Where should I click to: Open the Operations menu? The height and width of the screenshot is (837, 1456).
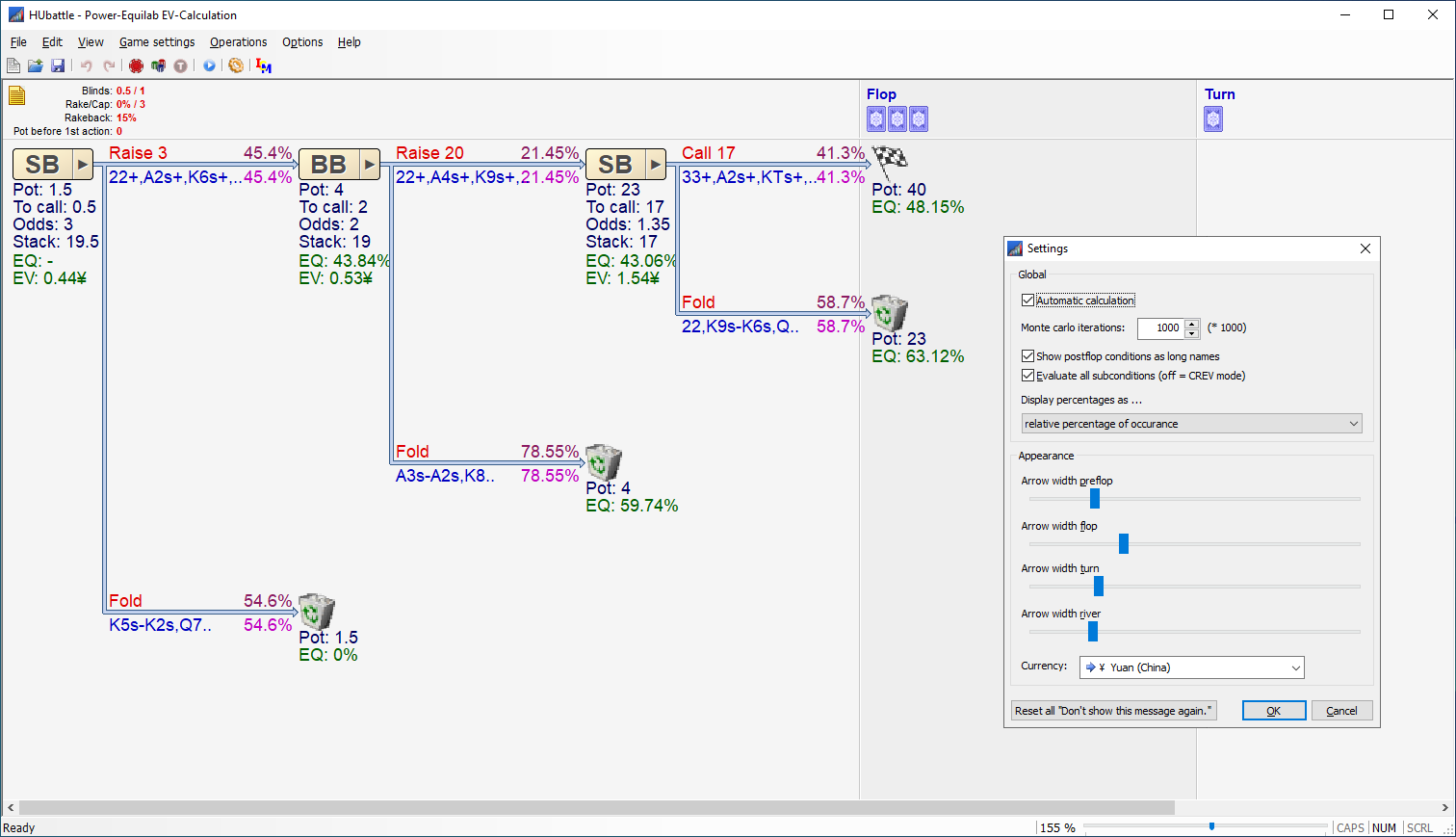[x=239, y=42]
